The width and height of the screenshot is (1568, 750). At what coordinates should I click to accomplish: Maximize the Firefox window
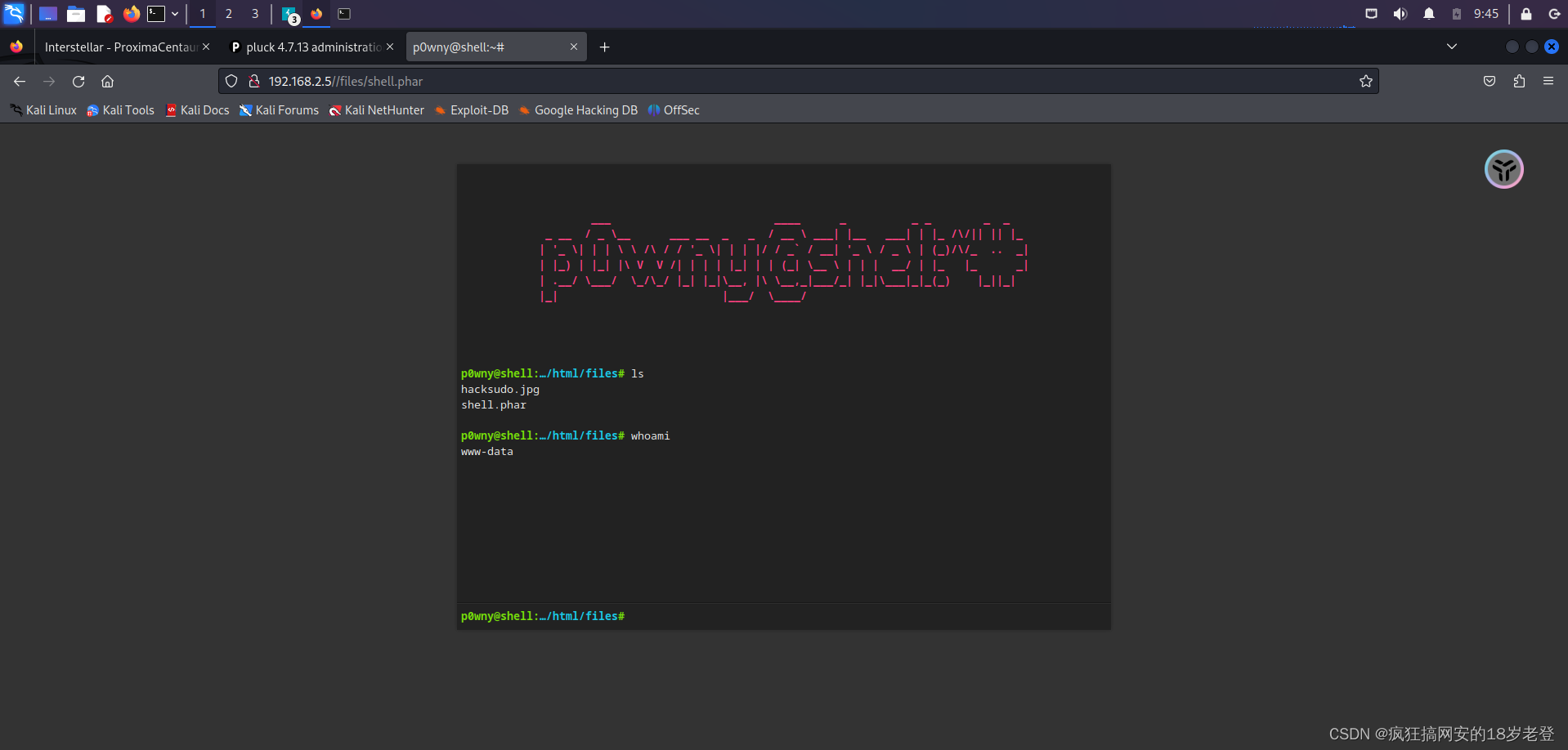click(x=1532, y=47)
